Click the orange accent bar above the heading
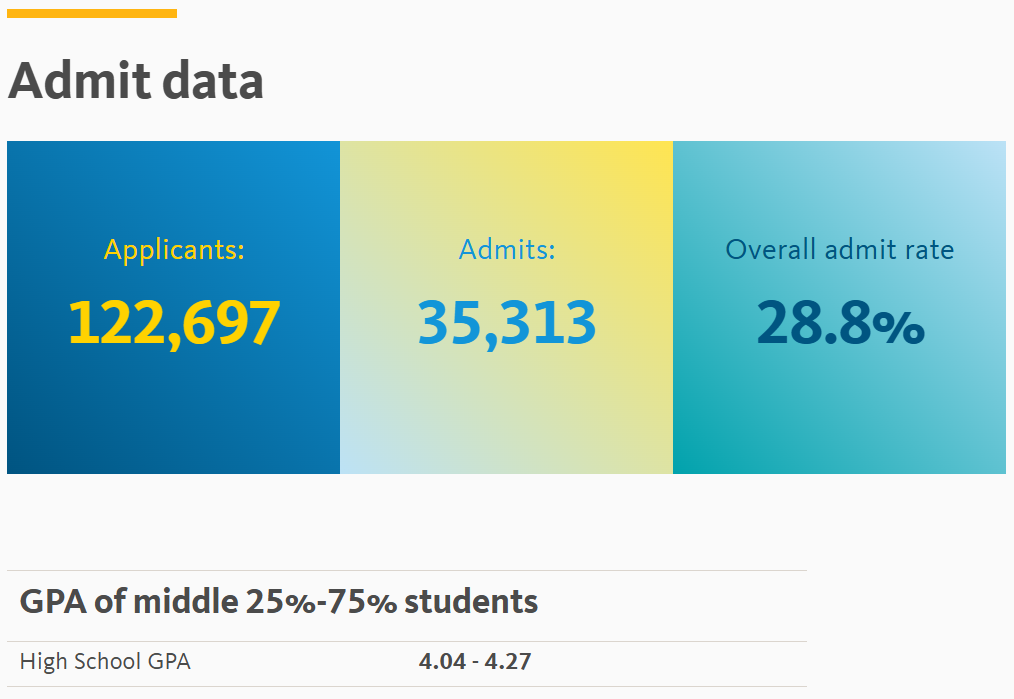Screen dimensions: 1014x699 tap(92, 14)
